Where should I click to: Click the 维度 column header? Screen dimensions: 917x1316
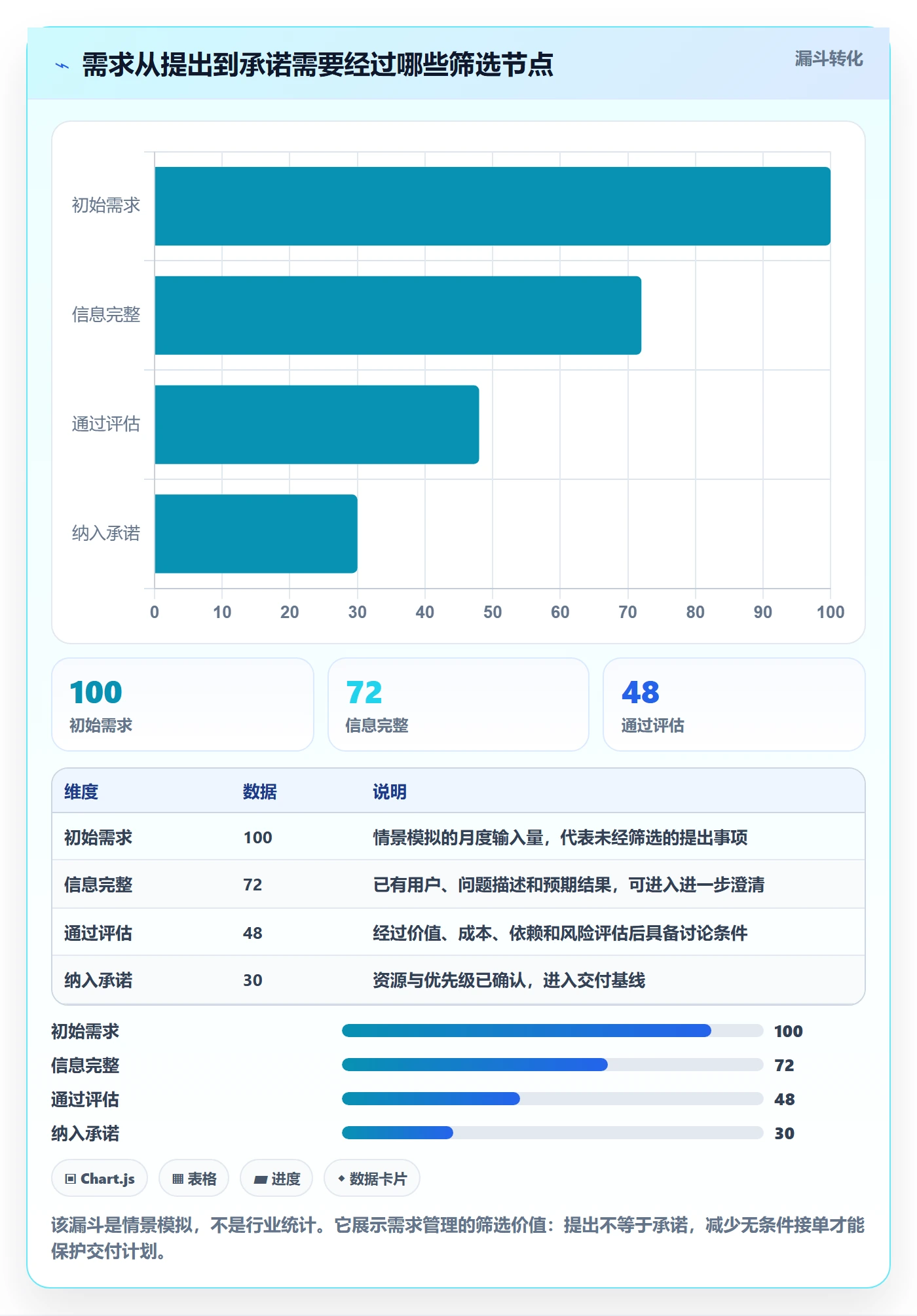pyautogui.click(x=81, y=792)
